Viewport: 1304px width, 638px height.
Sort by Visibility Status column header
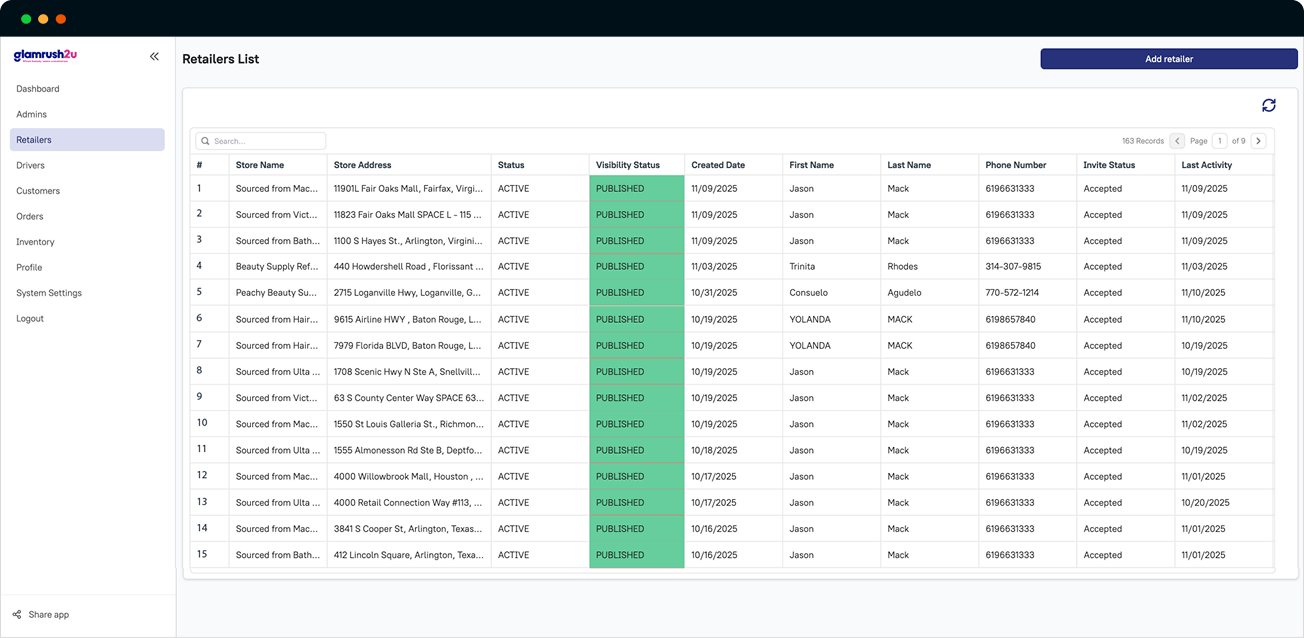[628, 165]
